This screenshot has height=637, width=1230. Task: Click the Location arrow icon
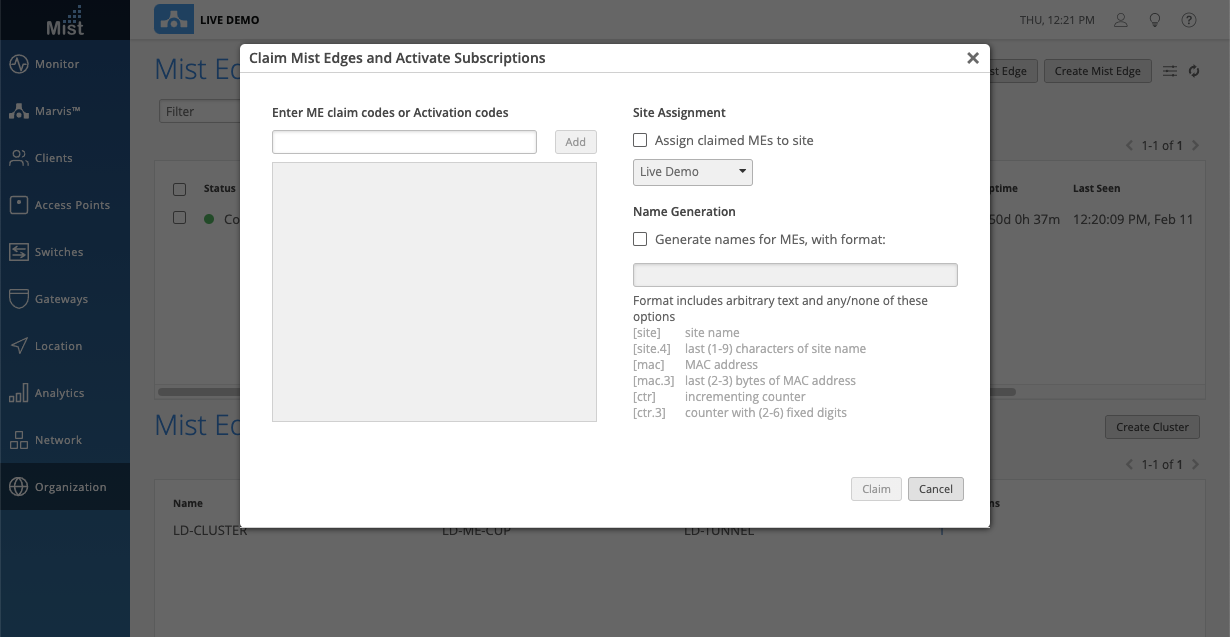(19, 346)
